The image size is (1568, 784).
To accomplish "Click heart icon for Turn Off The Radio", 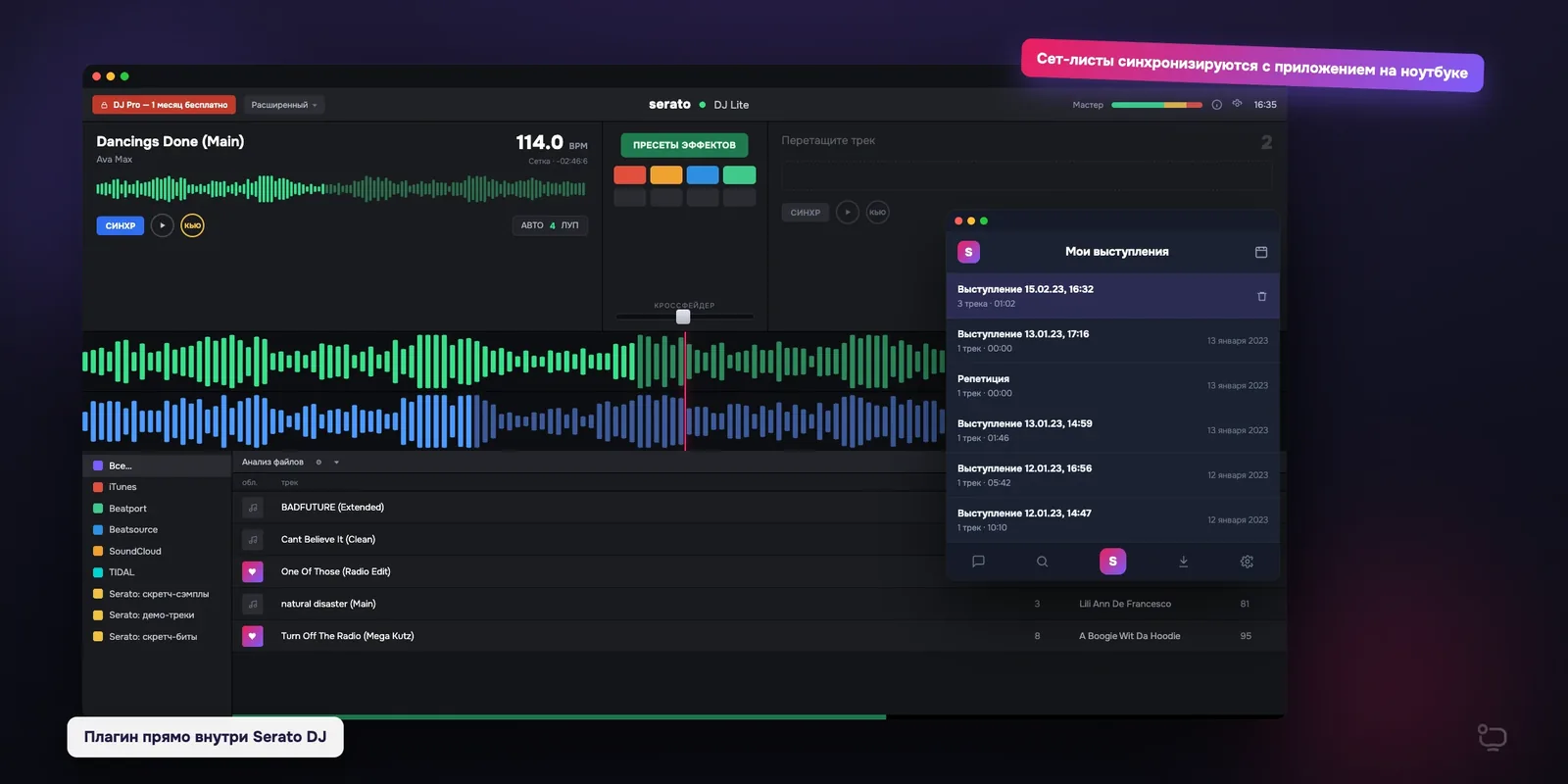I will [x=252, y=636].
